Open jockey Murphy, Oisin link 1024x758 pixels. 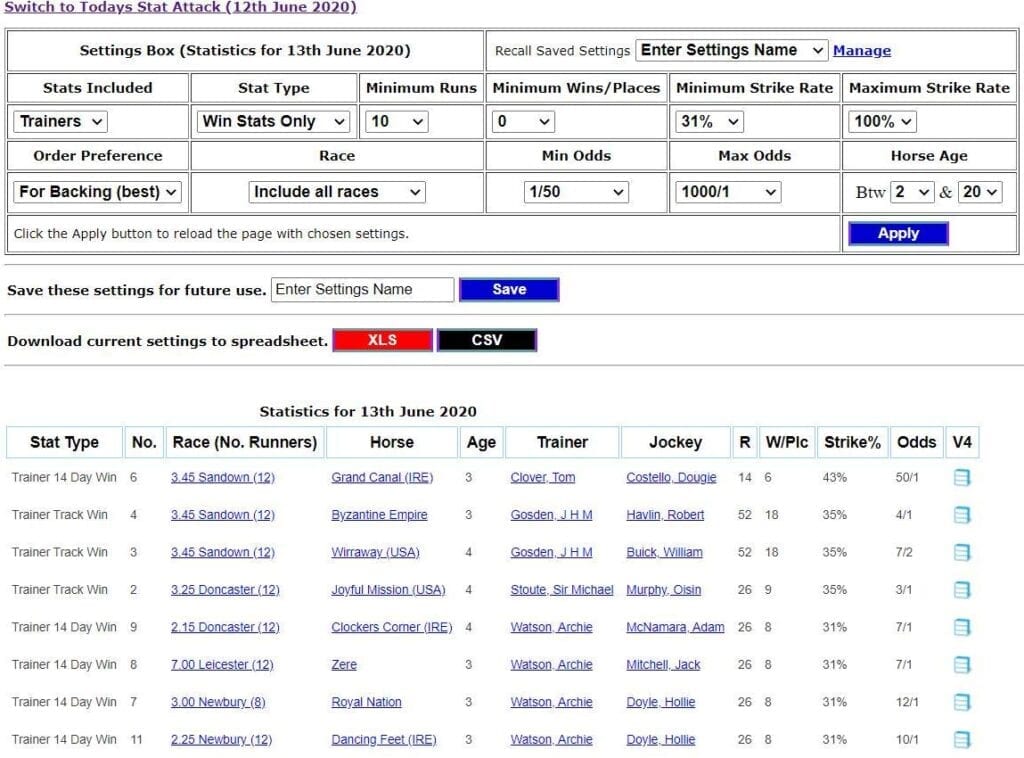(664, 590)
